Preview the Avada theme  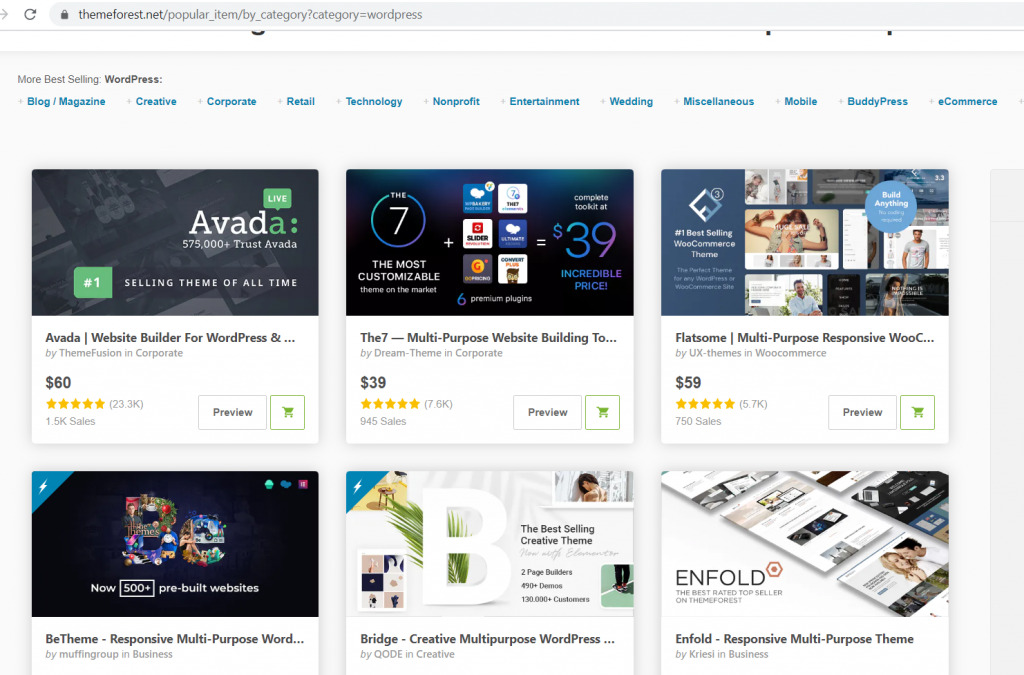click(232, 413)
